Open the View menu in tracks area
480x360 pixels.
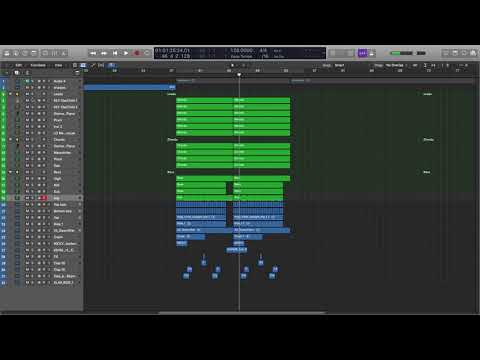(59, 65)
